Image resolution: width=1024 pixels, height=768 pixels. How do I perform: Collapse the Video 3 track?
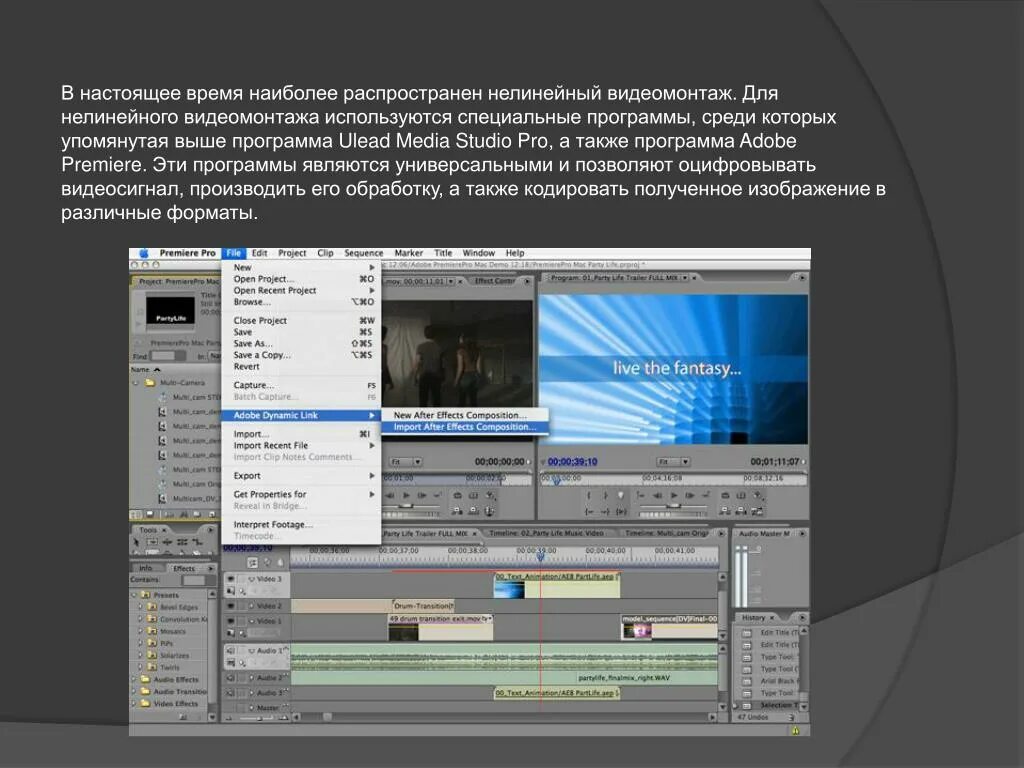(x=251, y=579)
